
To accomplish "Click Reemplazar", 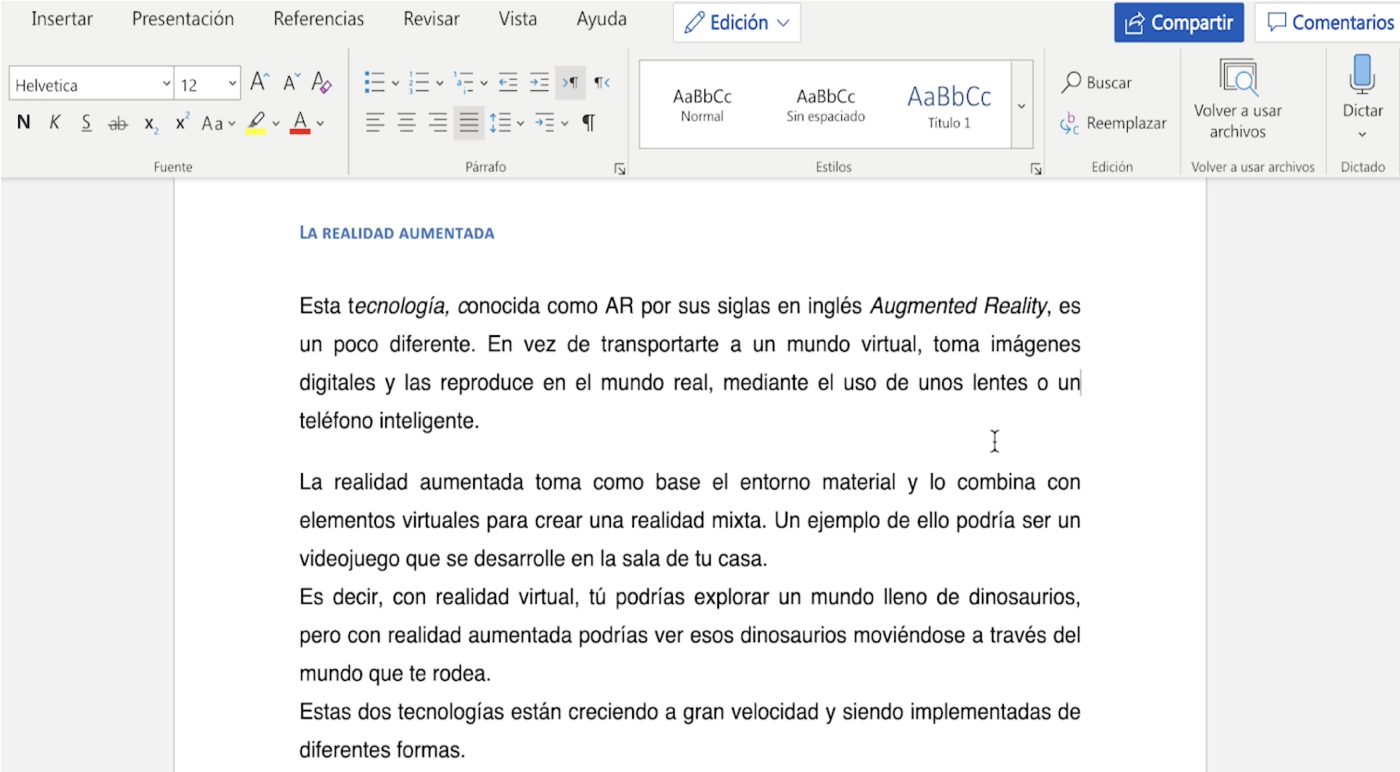I will [x=1113, y=124].
